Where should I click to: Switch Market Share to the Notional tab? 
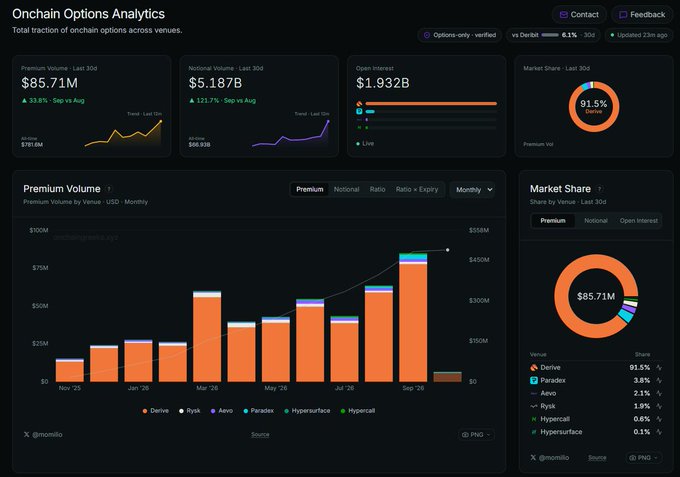pos(596,221)
